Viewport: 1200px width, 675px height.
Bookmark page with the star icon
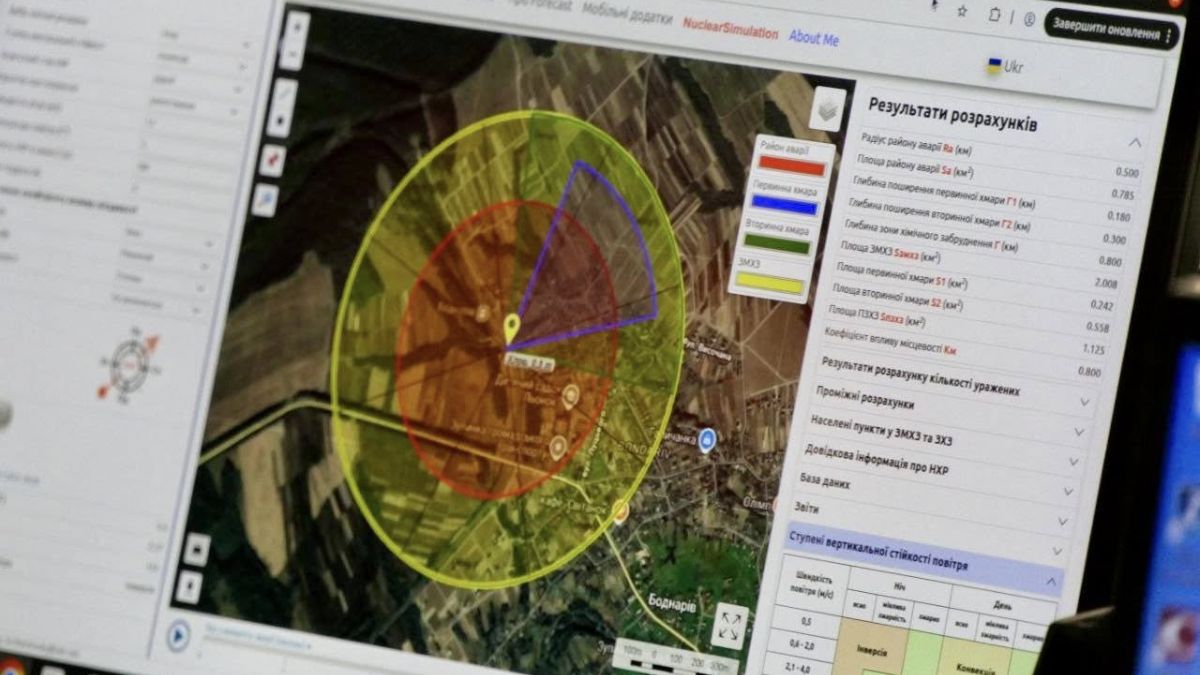pos(961,11)
